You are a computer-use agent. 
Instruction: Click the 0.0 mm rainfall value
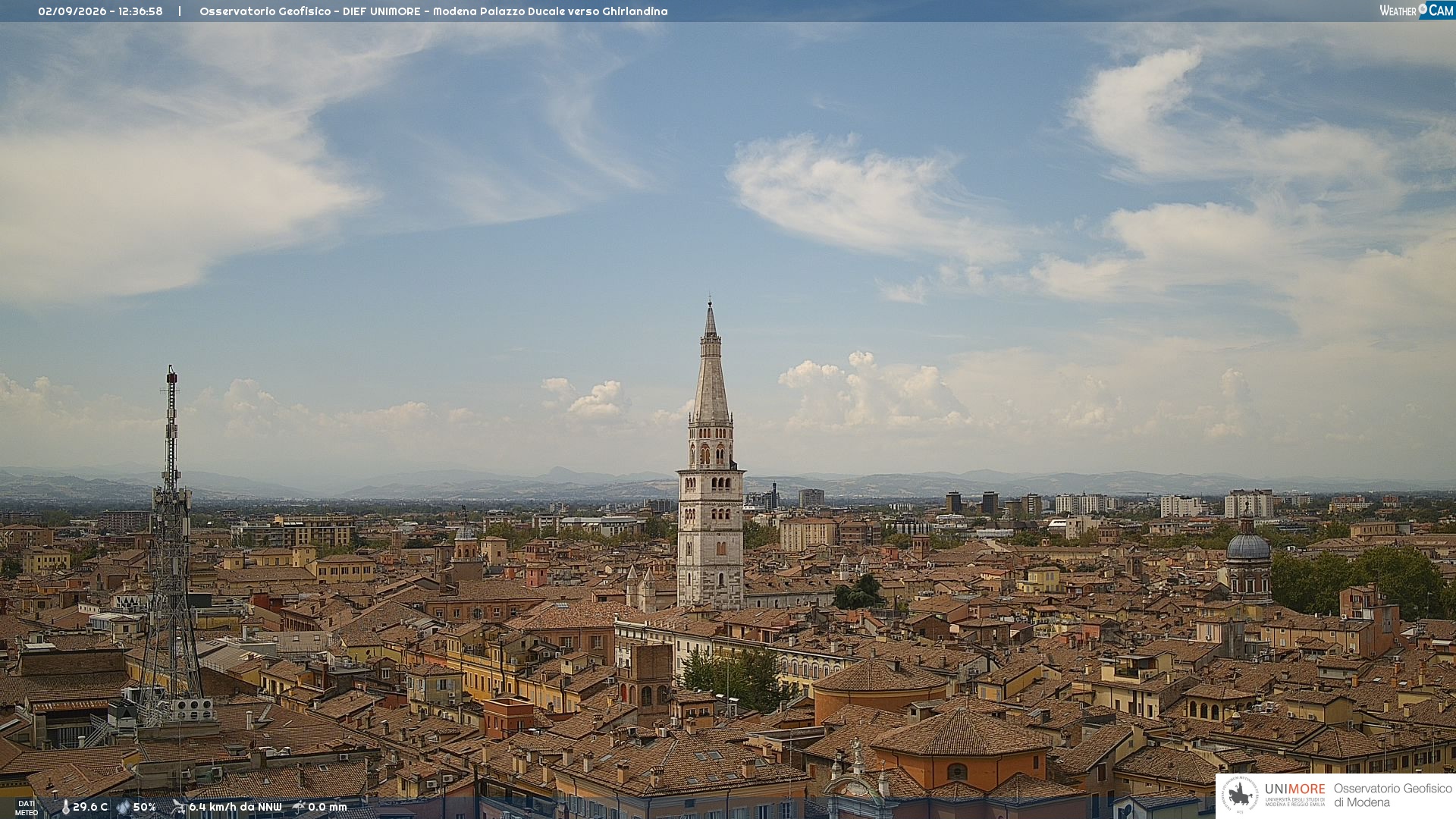pos(328,807)
